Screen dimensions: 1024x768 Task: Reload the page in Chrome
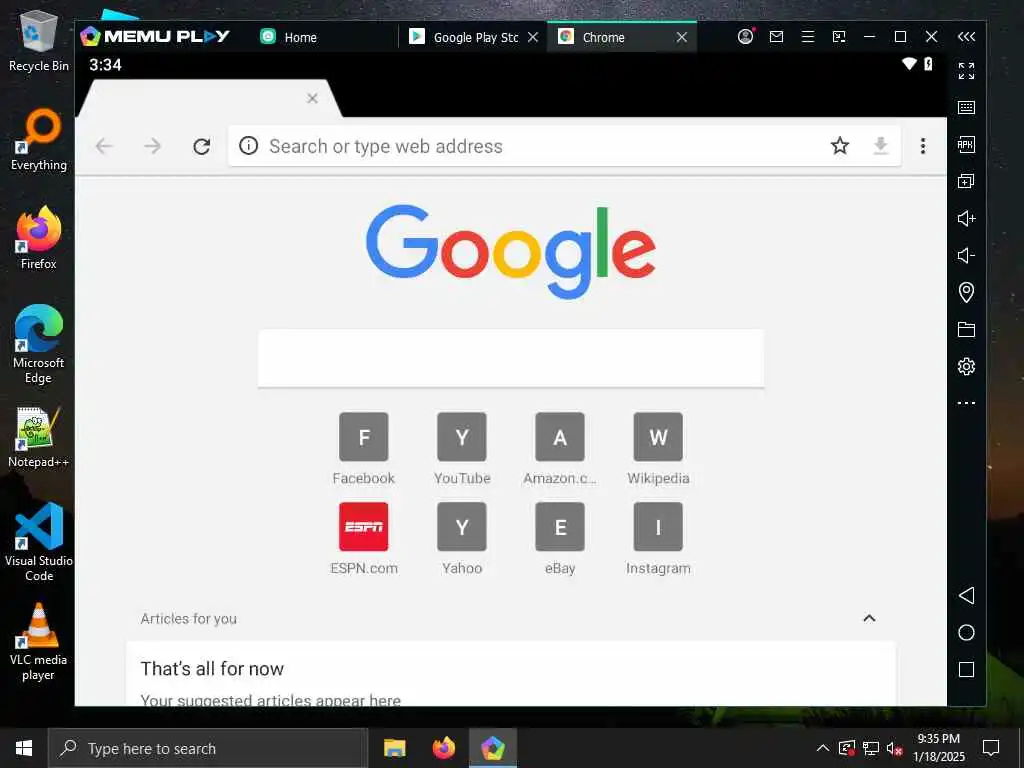click(202, 146)
